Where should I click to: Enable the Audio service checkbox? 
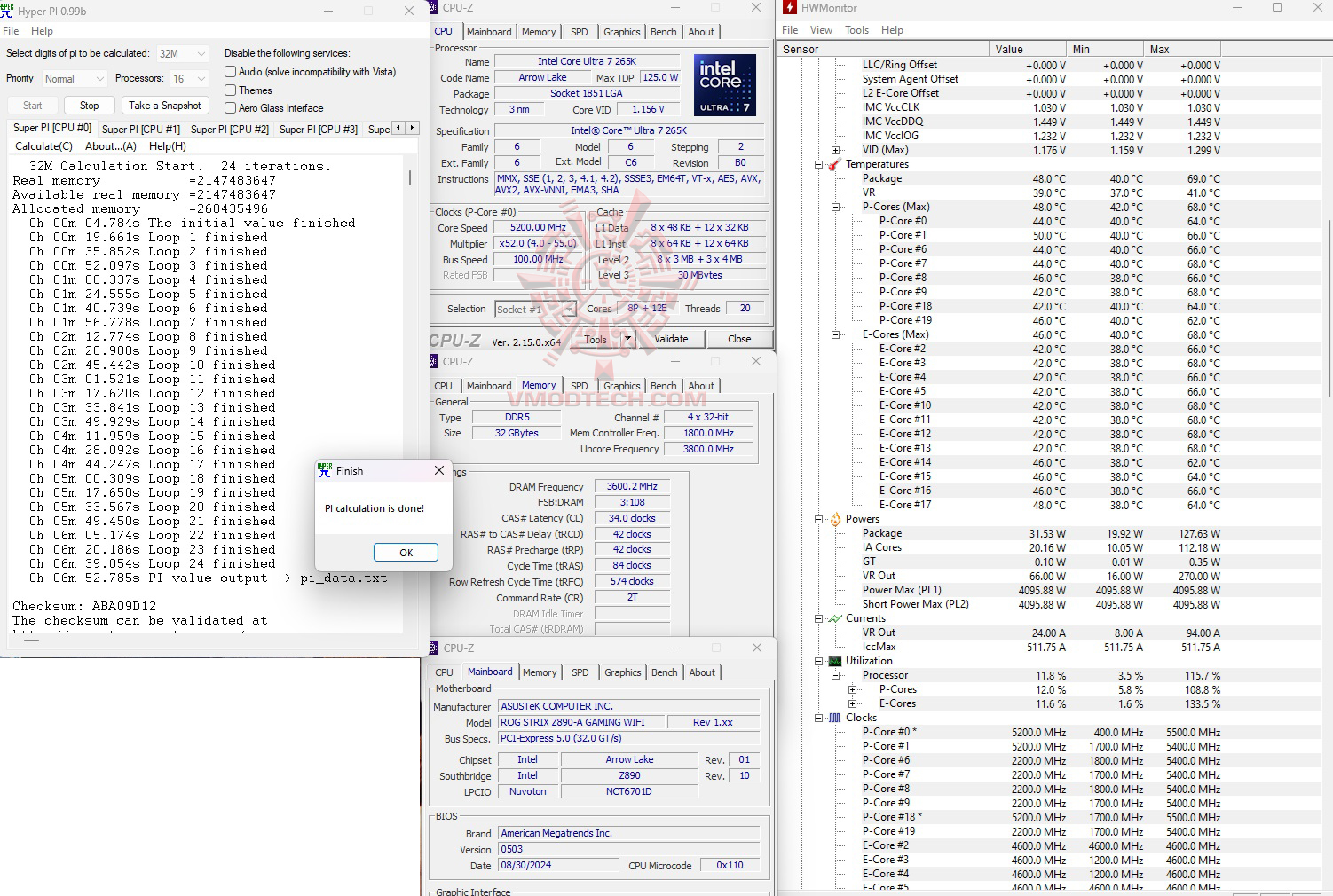[230, 72]
